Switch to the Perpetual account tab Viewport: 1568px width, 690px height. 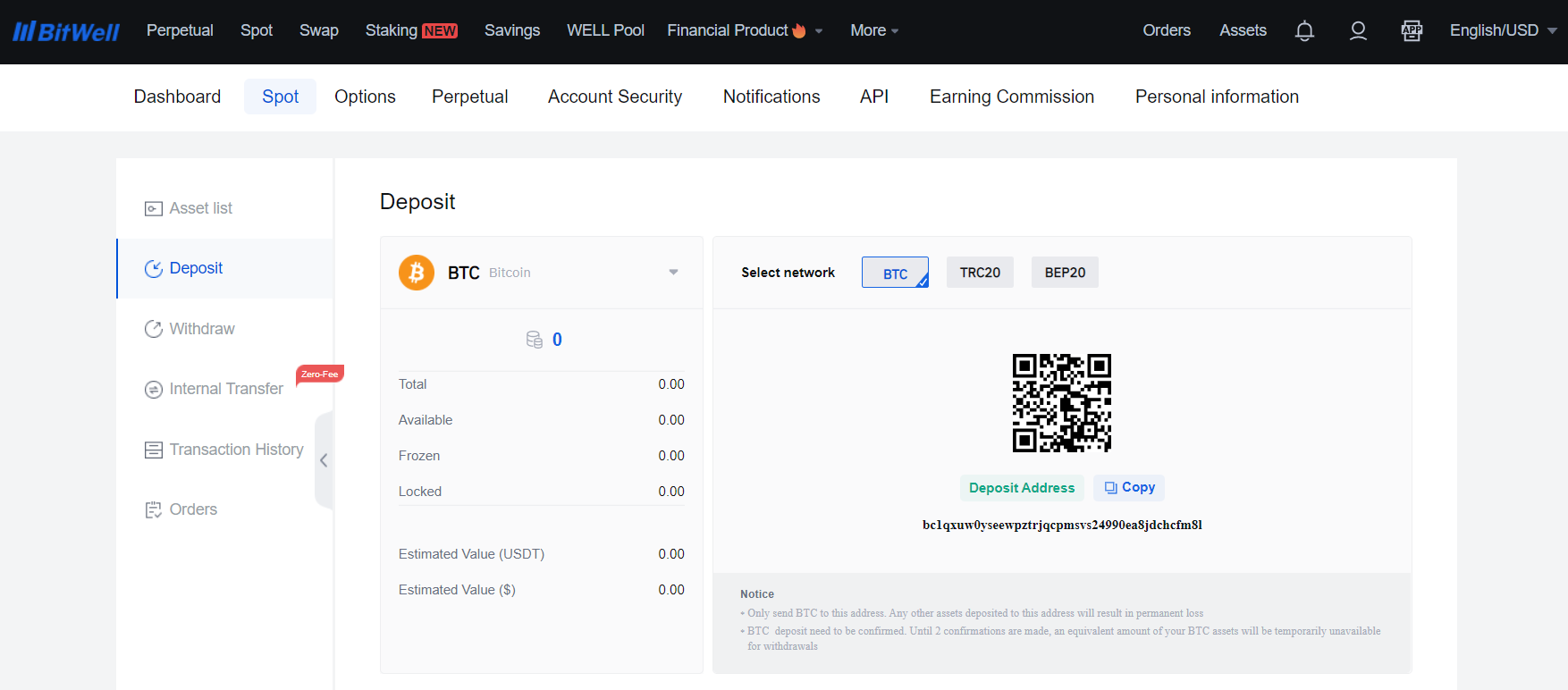pyautogui.click(x=469, y=97)
